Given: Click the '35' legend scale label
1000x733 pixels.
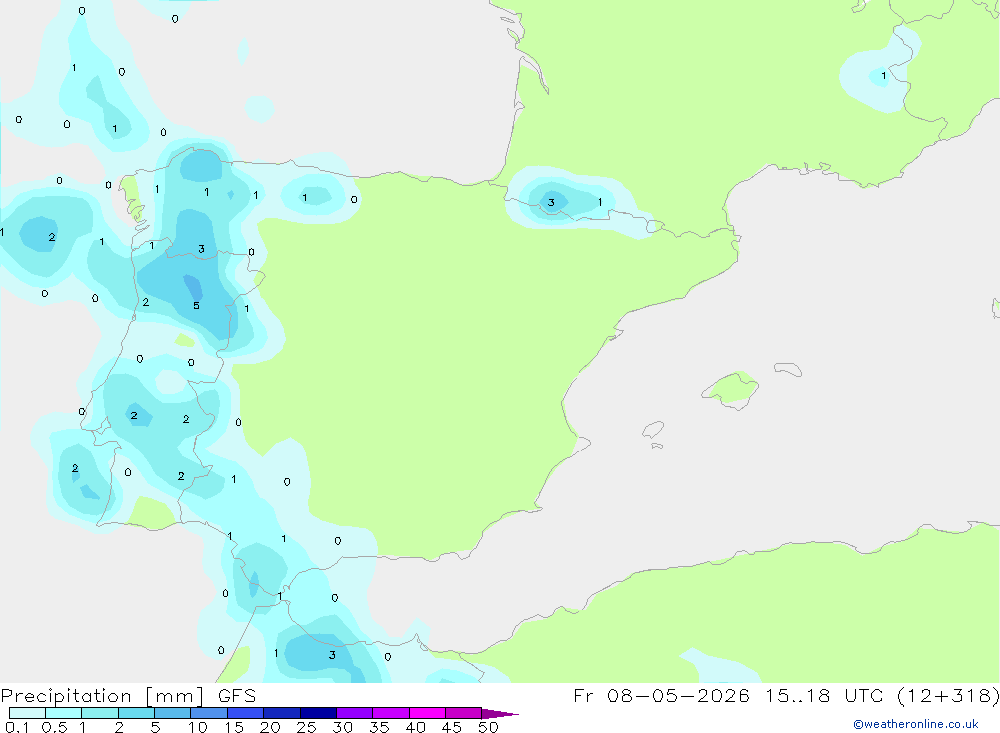Looking at the screenshot, I should [x=379, y=727].
